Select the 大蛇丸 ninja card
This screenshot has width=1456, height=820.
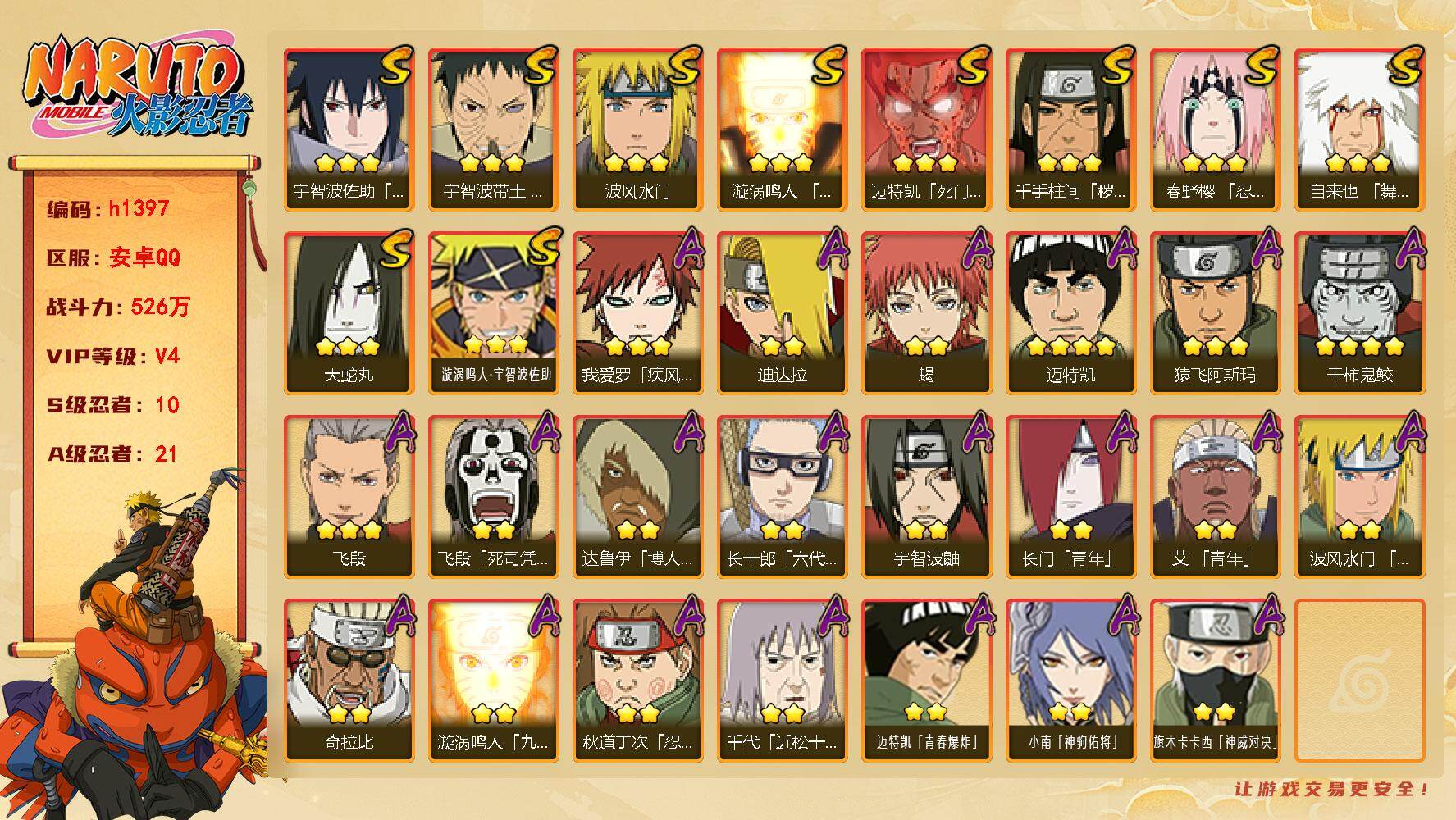click(349, 313)
